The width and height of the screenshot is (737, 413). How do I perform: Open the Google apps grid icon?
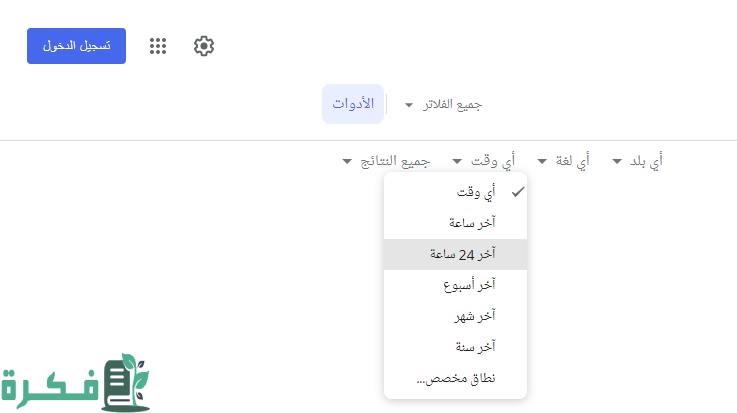click(x=158, y=46)
